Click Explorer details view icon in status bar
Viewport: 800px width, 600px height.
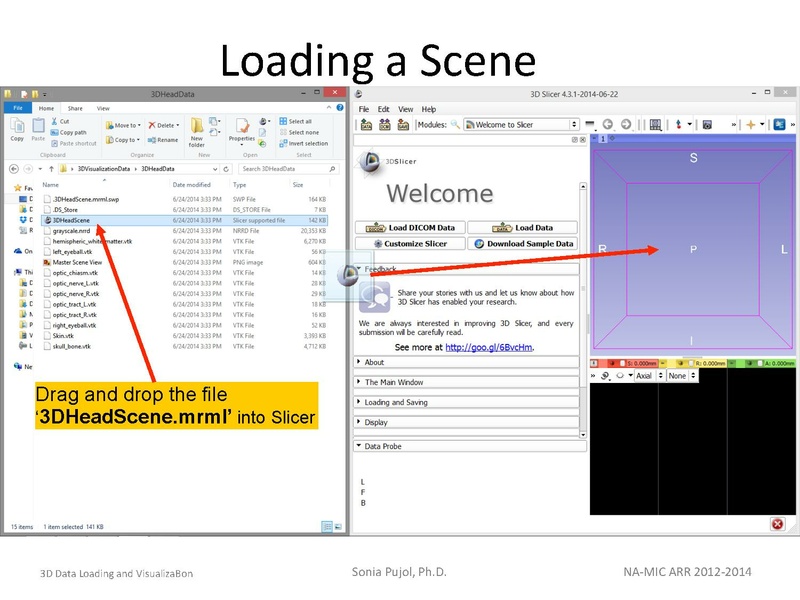(327, 527)
